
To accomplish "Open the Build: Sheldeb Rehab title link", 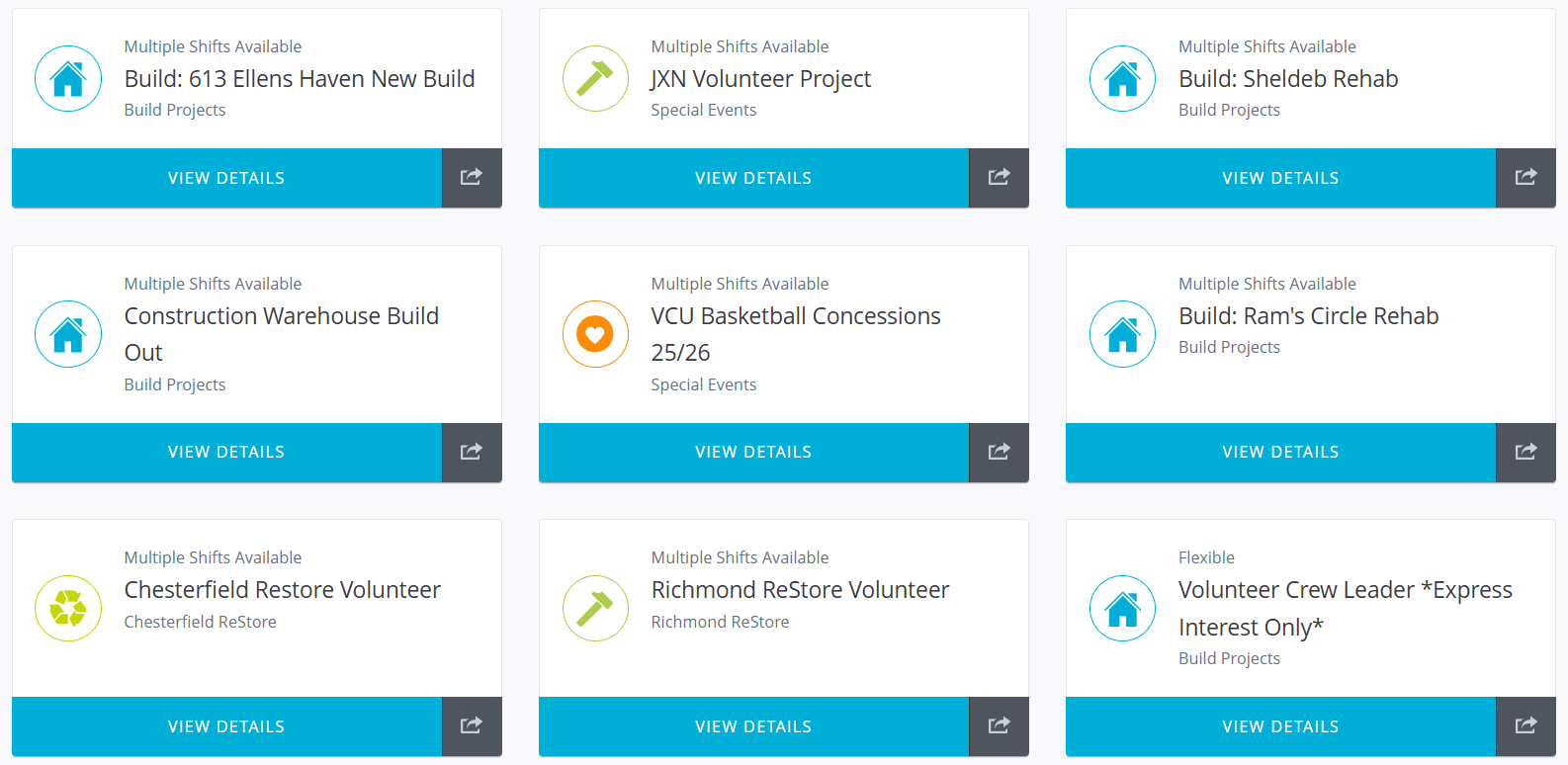I will (1288, 79).
